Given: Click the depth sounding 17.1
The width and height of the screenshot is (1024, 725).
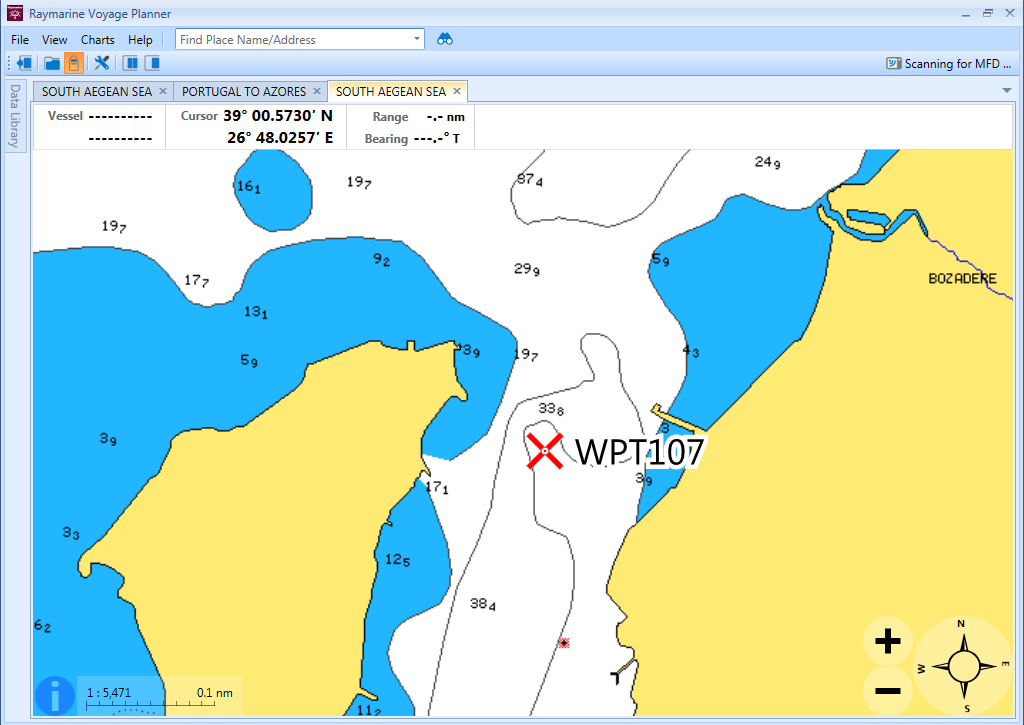Looking at the screenshot, I should [437, 487].
